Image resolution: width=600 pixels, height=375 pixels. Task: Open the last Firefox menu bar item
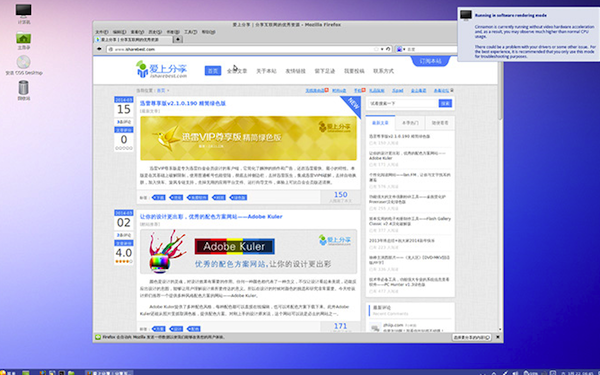point(209,32)
